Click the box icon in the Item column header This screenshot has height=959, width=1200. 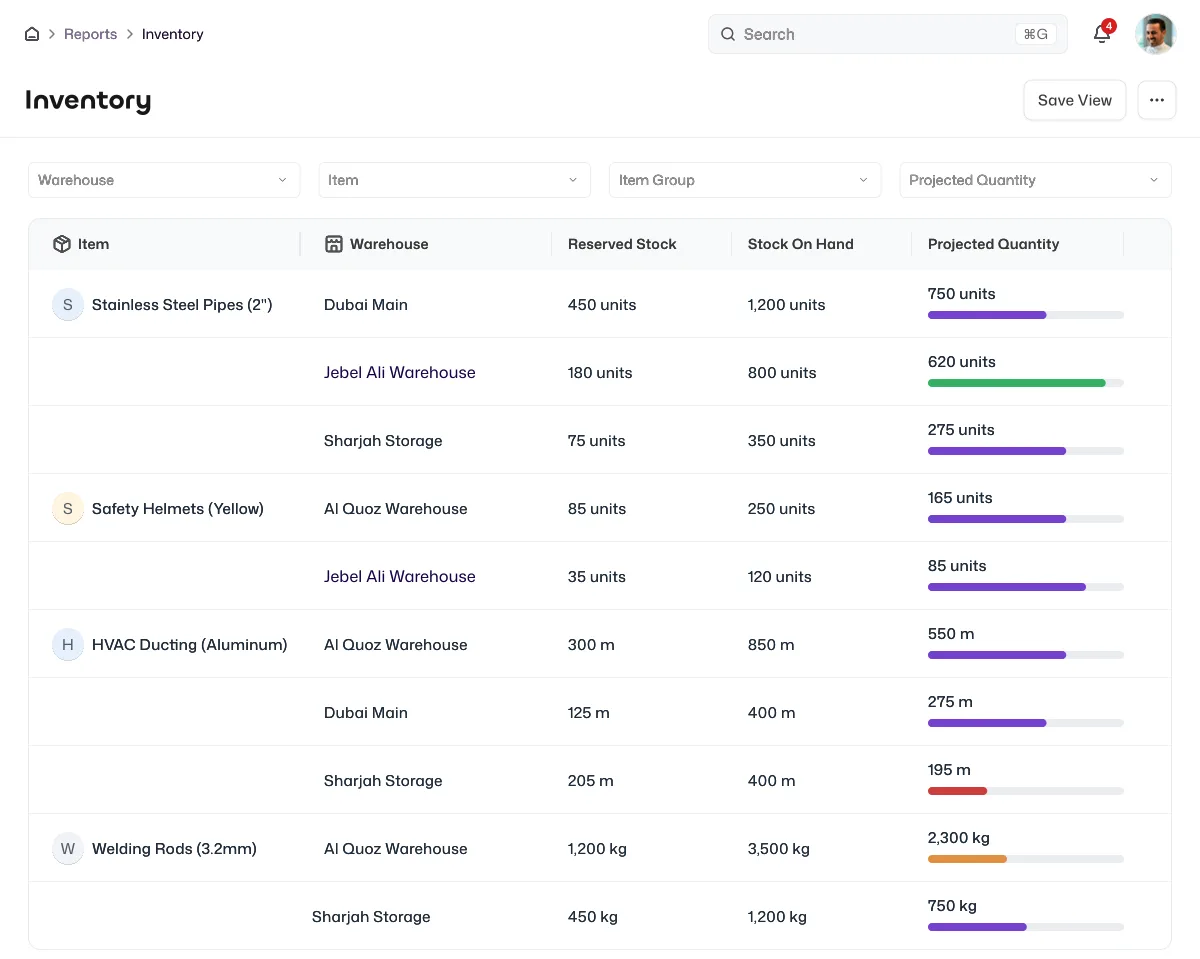62,244
